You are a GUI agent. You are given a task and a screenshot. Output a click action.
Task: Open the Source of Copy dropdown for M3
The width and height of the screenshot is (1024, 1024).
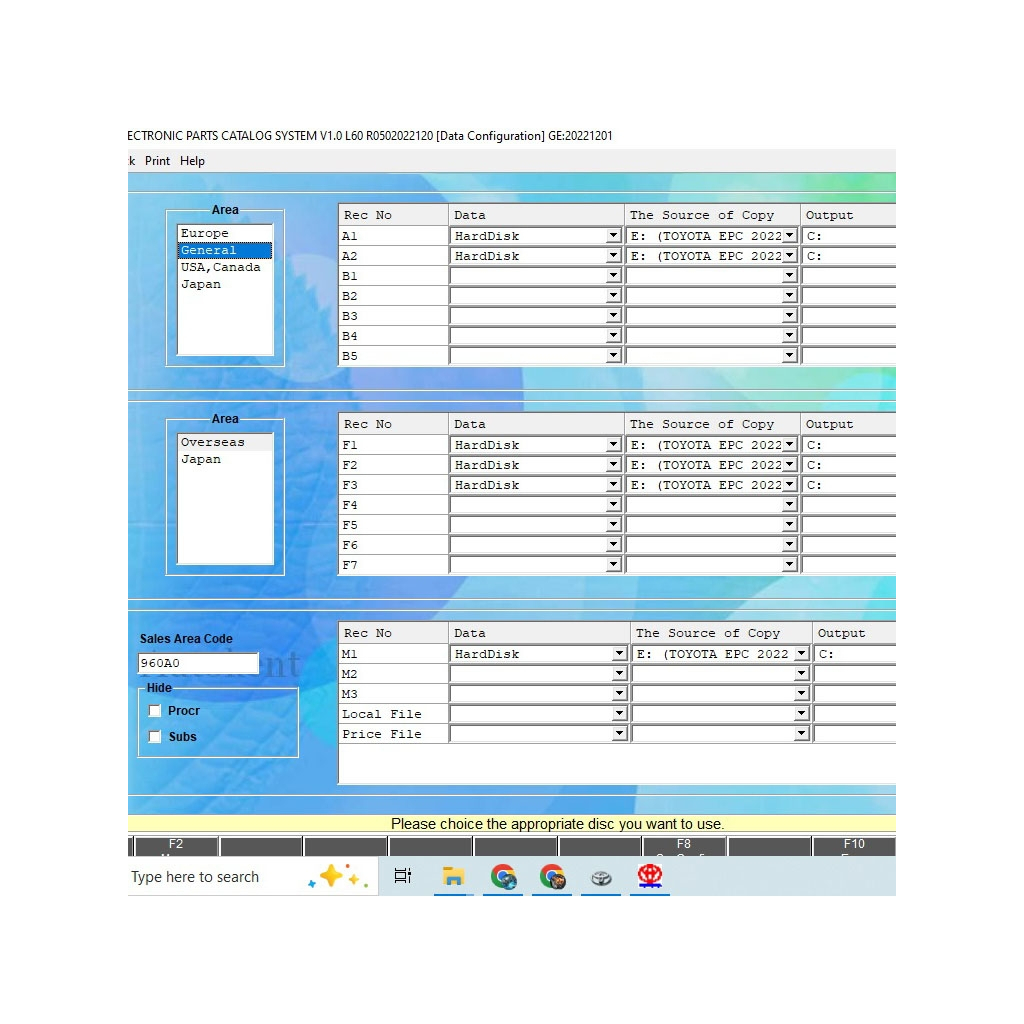[x=801, y=694]
